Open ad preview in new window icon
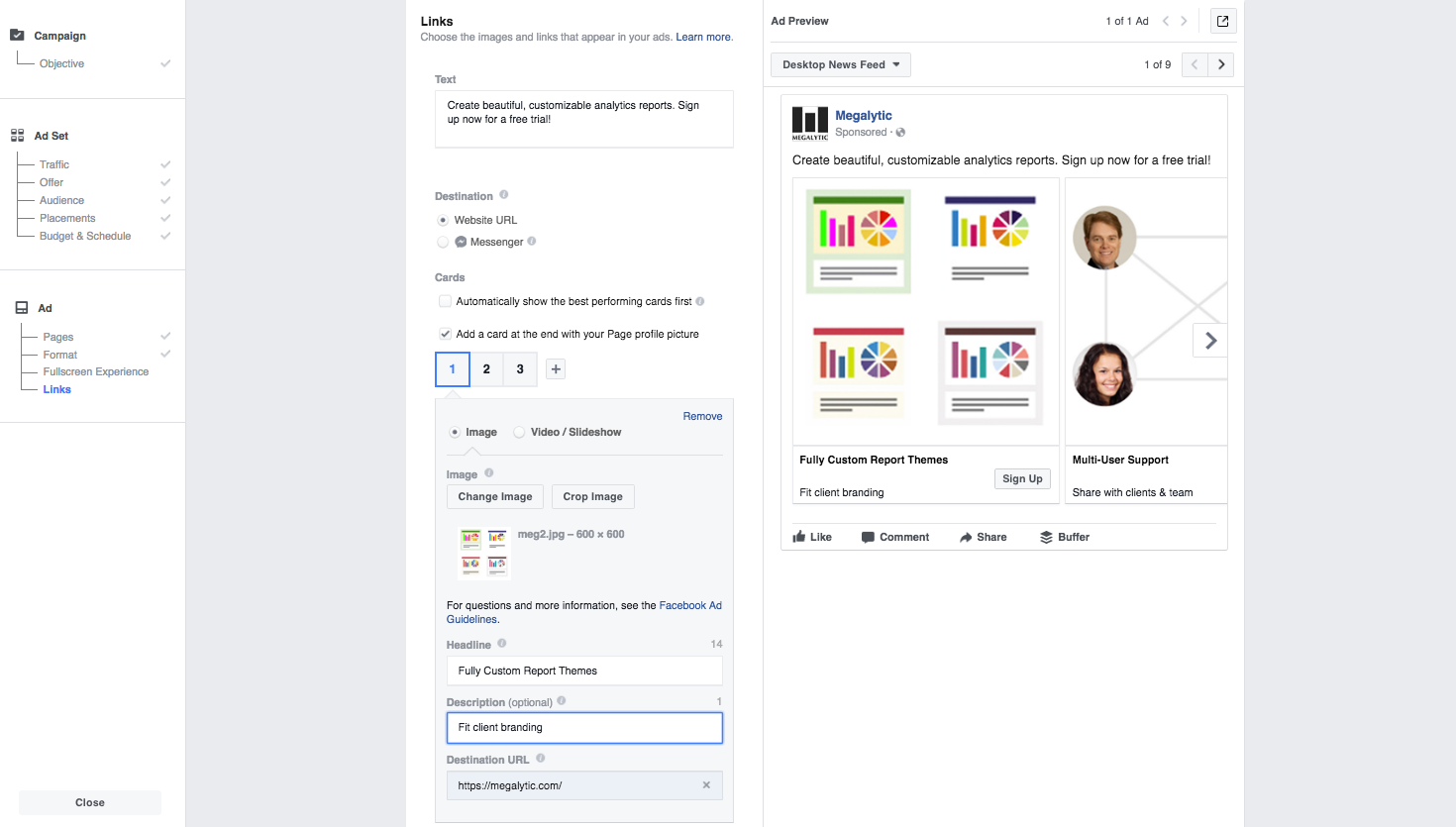The height and width of the screenshot is (827, 1456). pos(1223,21)
